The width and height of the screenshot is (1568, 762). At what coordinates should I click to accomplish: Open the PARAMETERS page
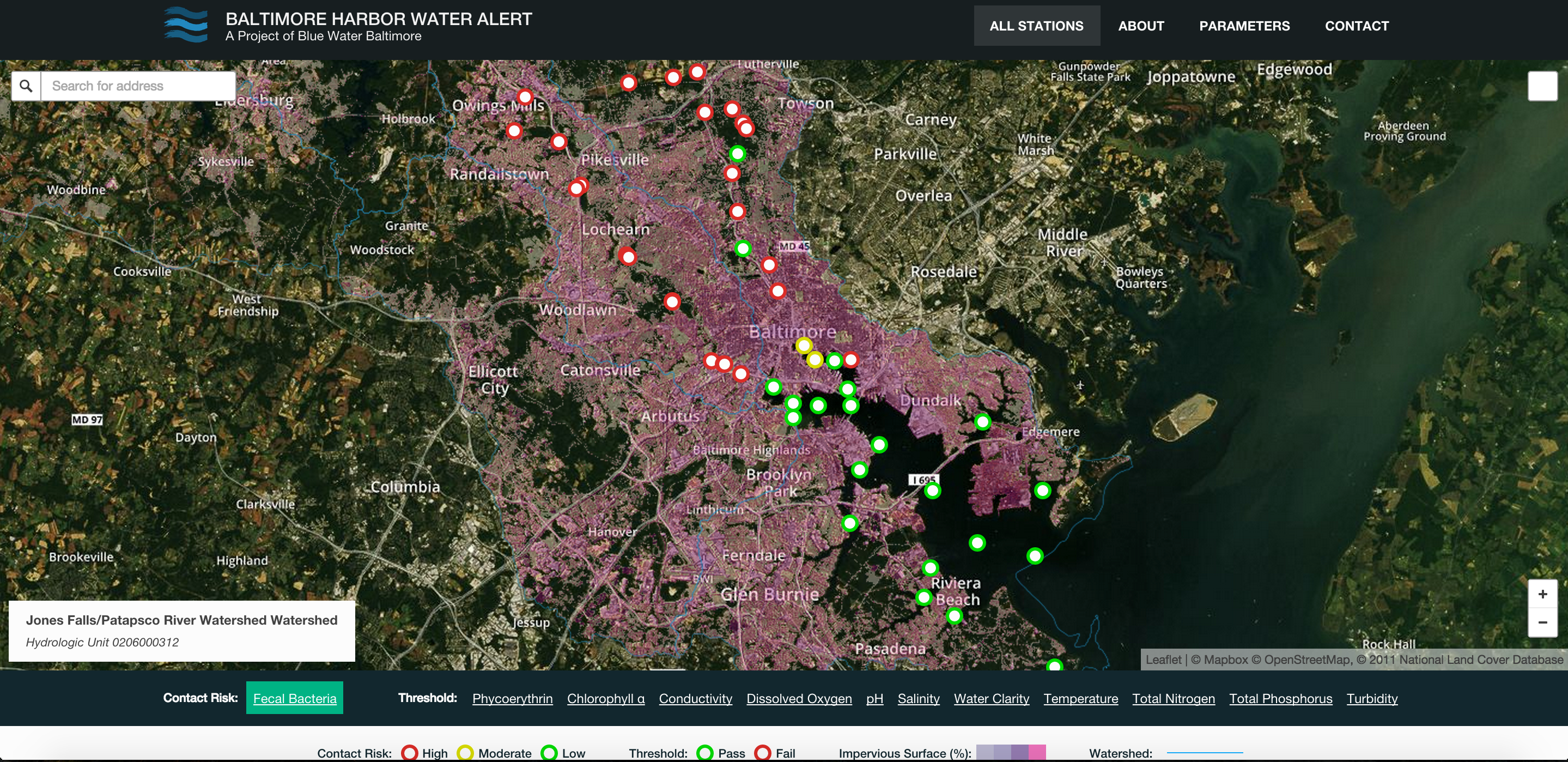[1244, 26]
